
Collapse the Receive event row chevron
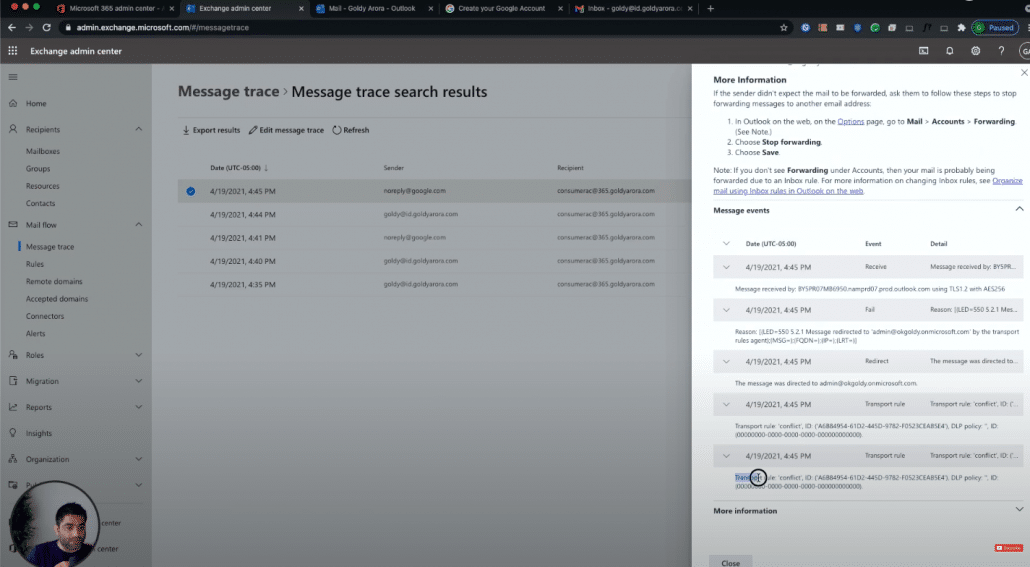[x=726, y=267]
